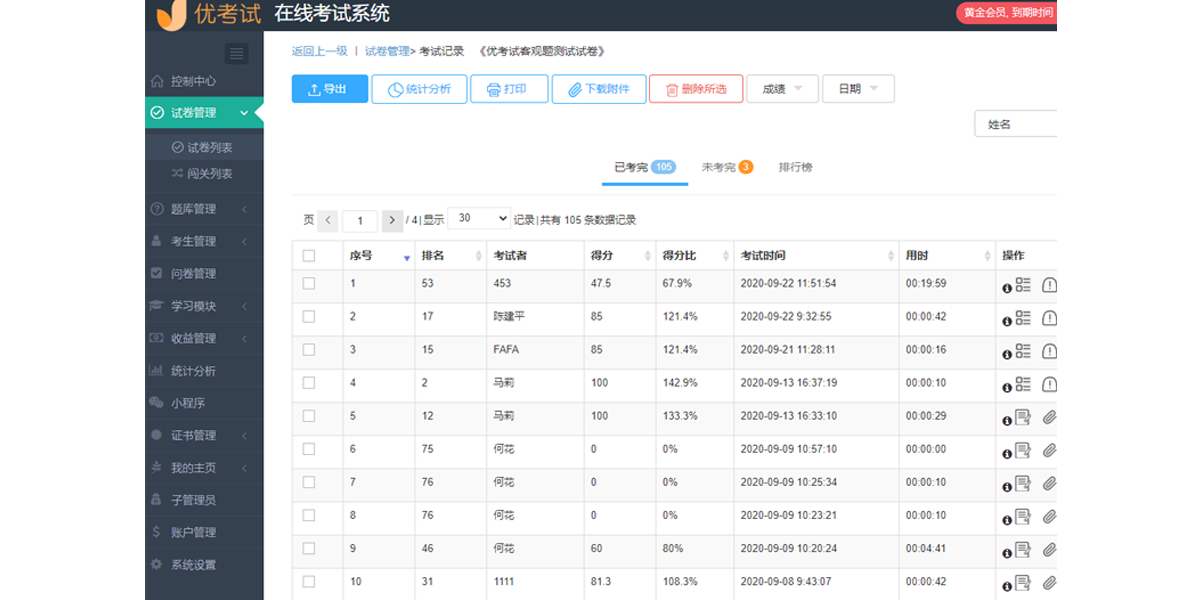Click the alert icon for row 453
This screenshot has height=600, width=1200.
[1049, 285]
